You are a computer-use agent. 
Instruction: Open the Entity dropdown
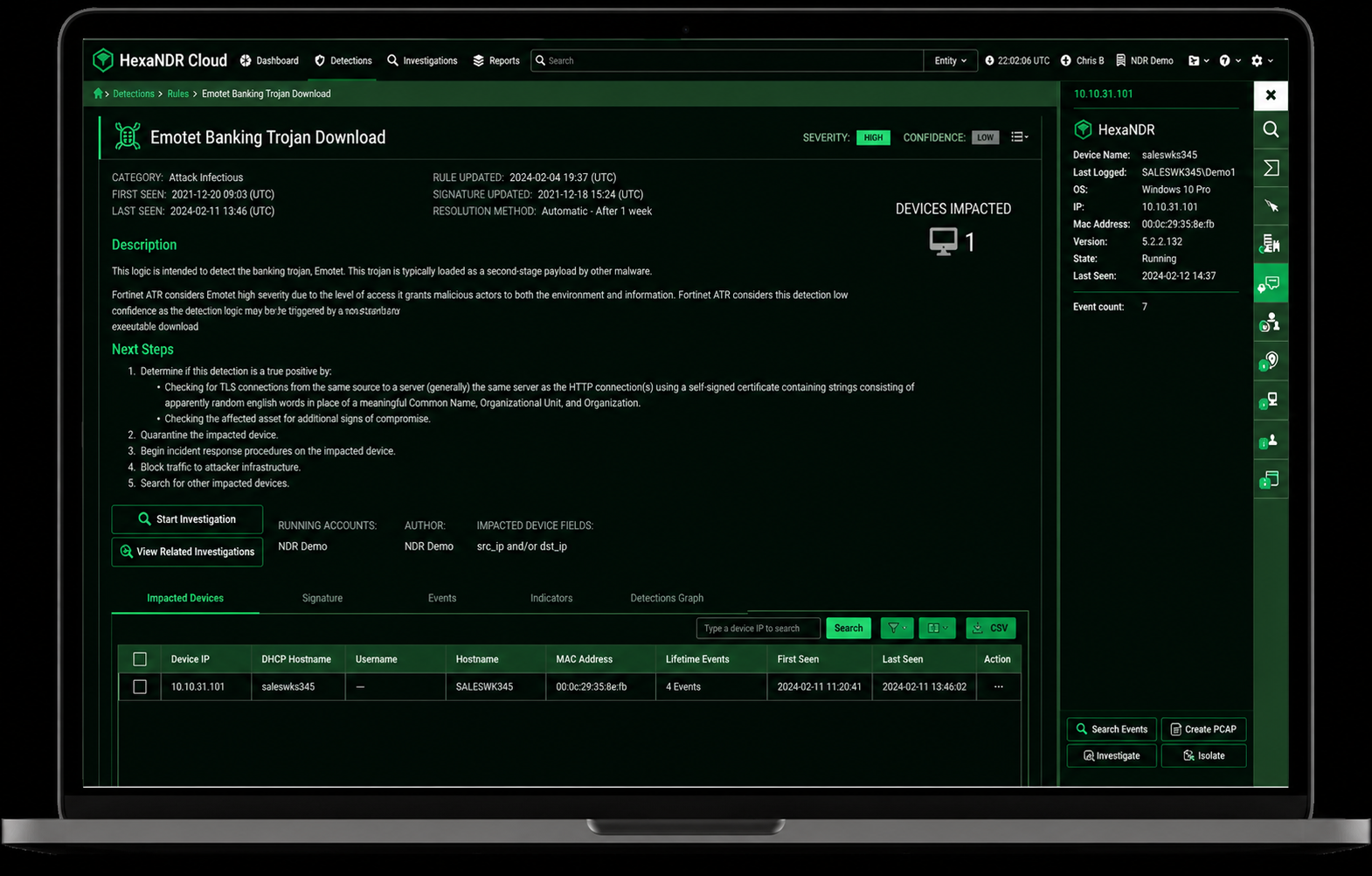(950, 60)
